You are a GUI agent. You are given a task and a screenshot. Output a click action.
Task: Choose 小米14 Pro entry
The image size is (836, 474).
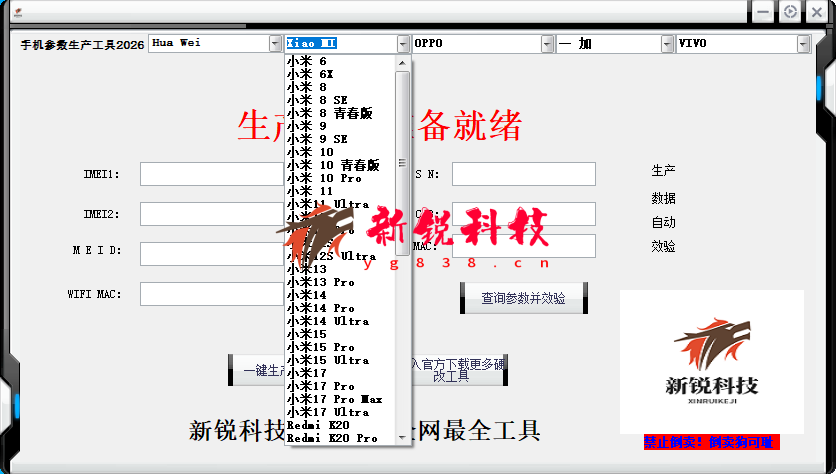[340, 308]
